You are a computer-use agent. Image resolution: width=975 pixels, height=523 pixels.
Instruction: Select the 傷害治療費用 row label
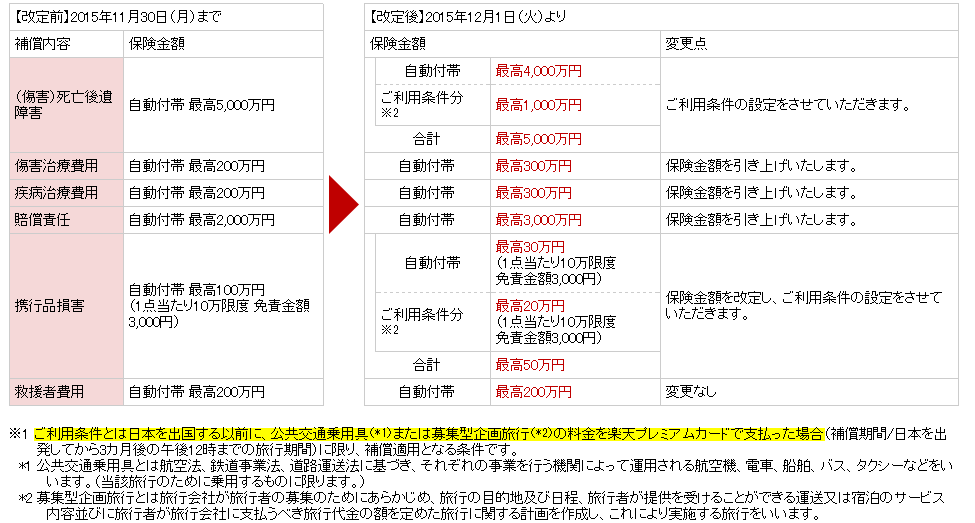click(x=67, y=166)
